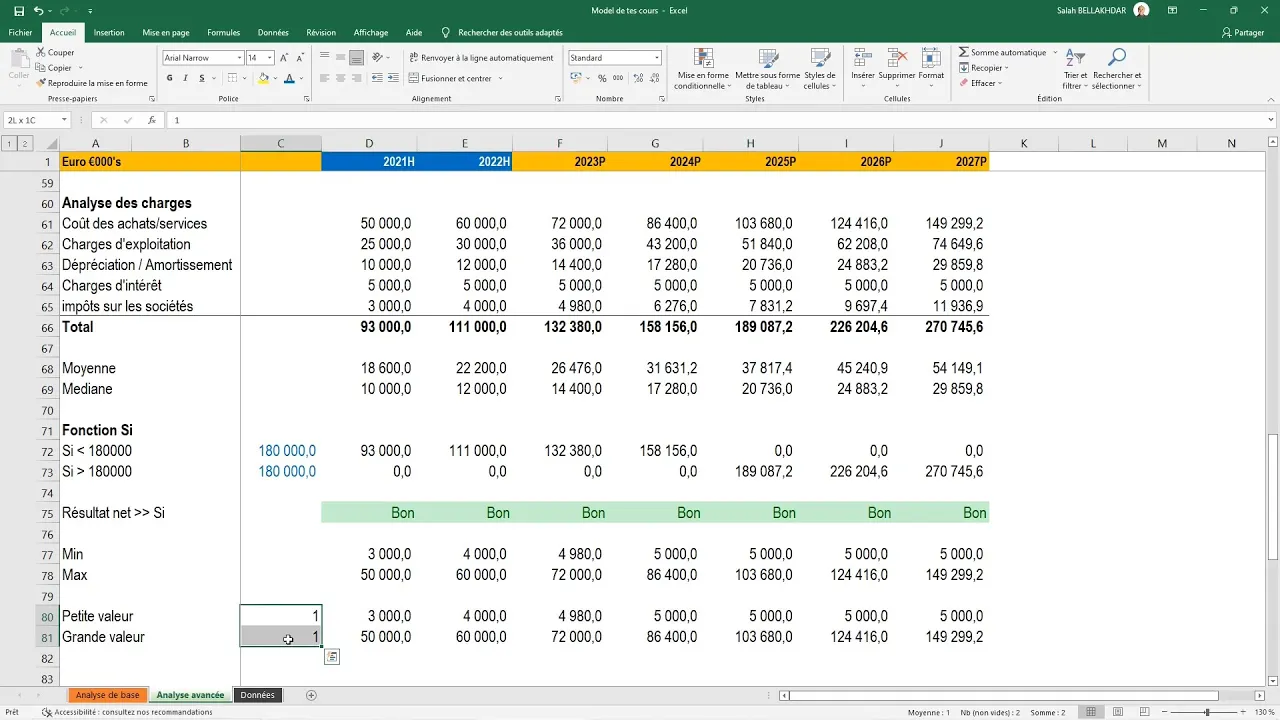Open the font size 14 dropdown
Screen dimensions: 1280x720
(x=269, y=58)
